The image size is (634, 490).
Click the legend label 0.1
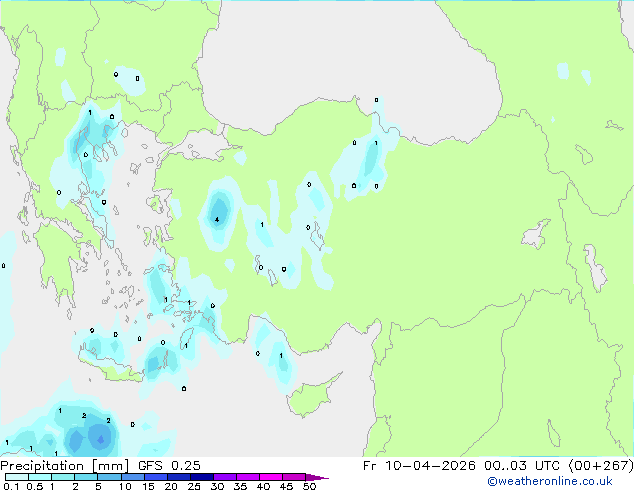tap(11, 486)
